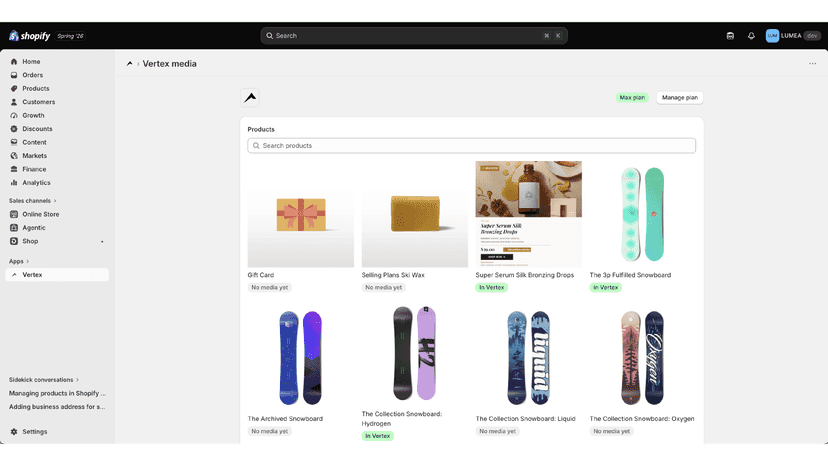The image size is (828, 466).
Task: Focus the global Search field
Action: (x=414, y=36)
